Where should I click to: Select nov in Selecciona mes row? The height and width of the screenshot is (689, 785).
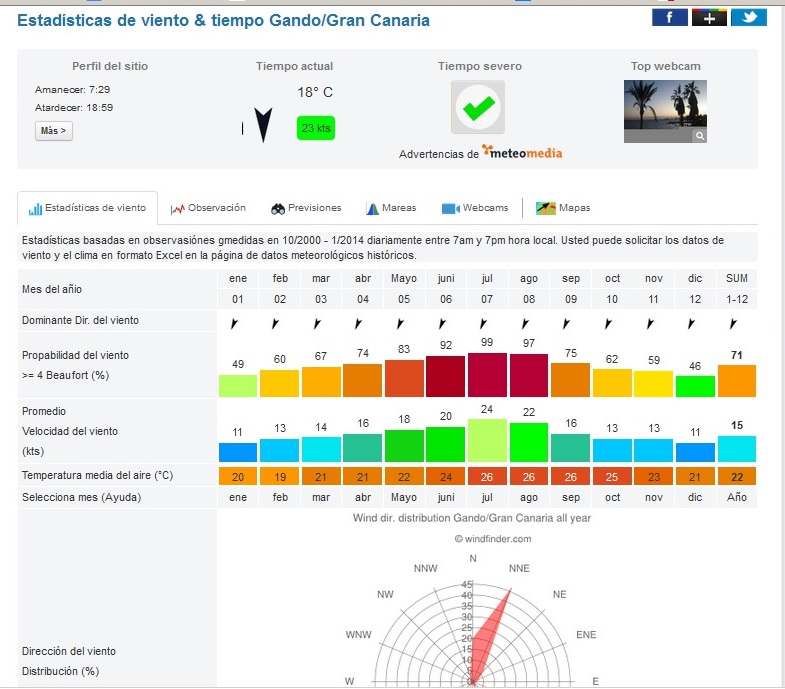coord(654,497)
